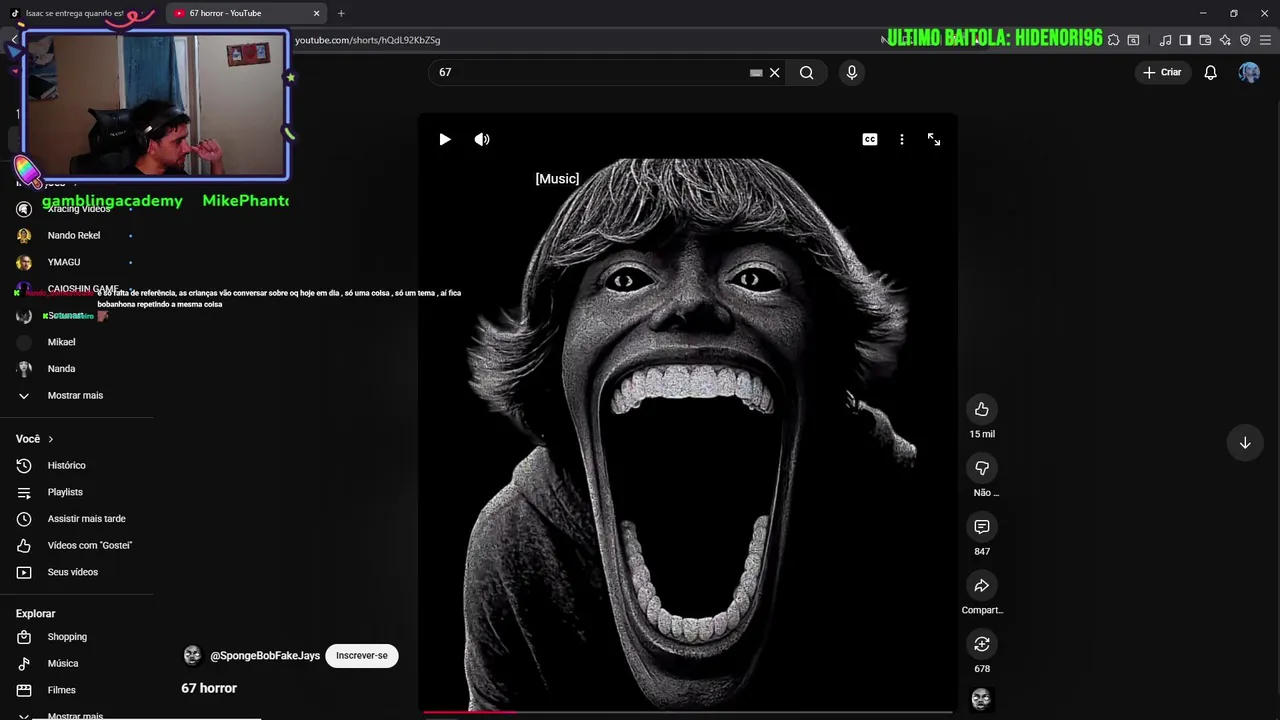1280x720 pixels.
Task: Share the Short via the Compartilhar arrow icon
Action: (982, 586)
